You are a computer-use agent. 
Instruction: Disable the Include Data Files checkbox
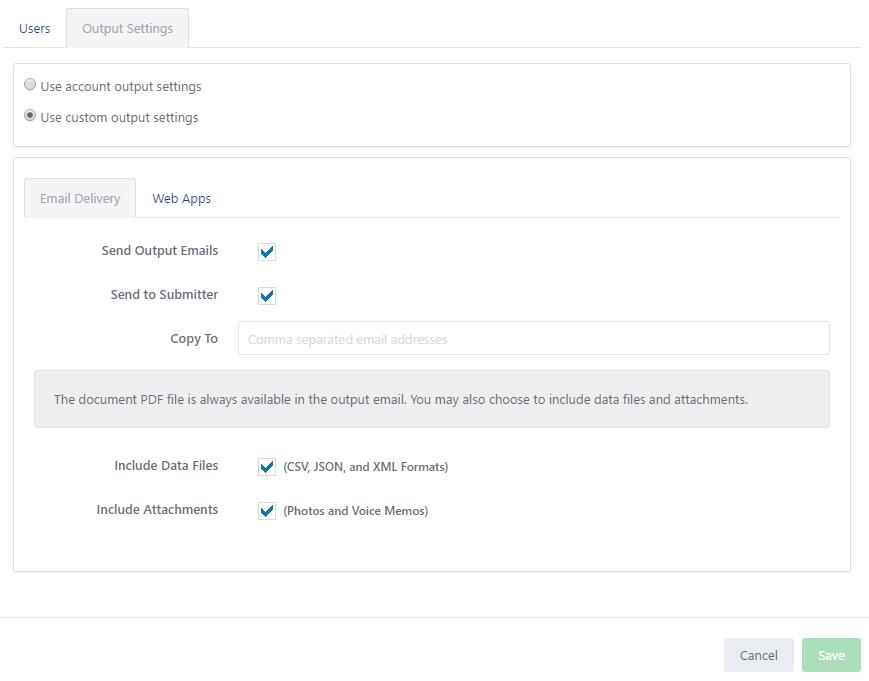click(267, 467)
